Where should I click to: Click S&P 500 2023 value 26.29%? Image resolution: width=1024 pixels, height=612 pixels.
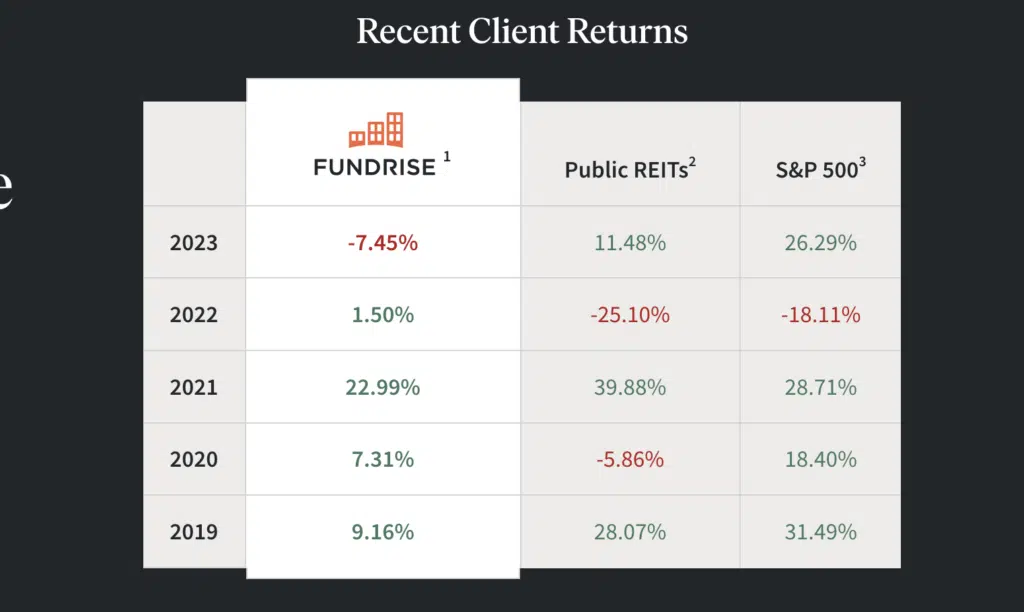pos(820,243)
